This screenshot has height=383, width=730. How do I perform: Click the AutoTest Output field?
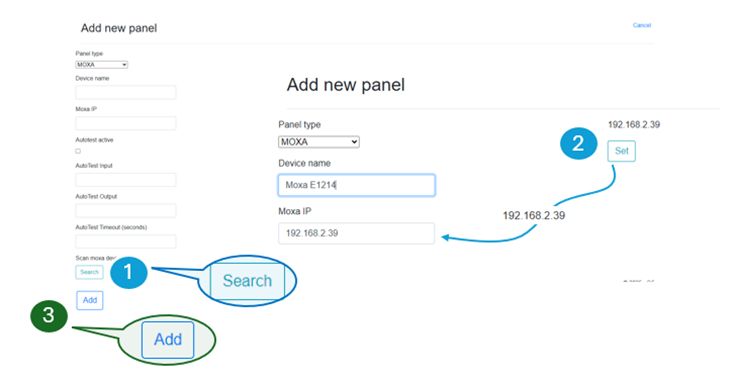(x=126, y=210)
